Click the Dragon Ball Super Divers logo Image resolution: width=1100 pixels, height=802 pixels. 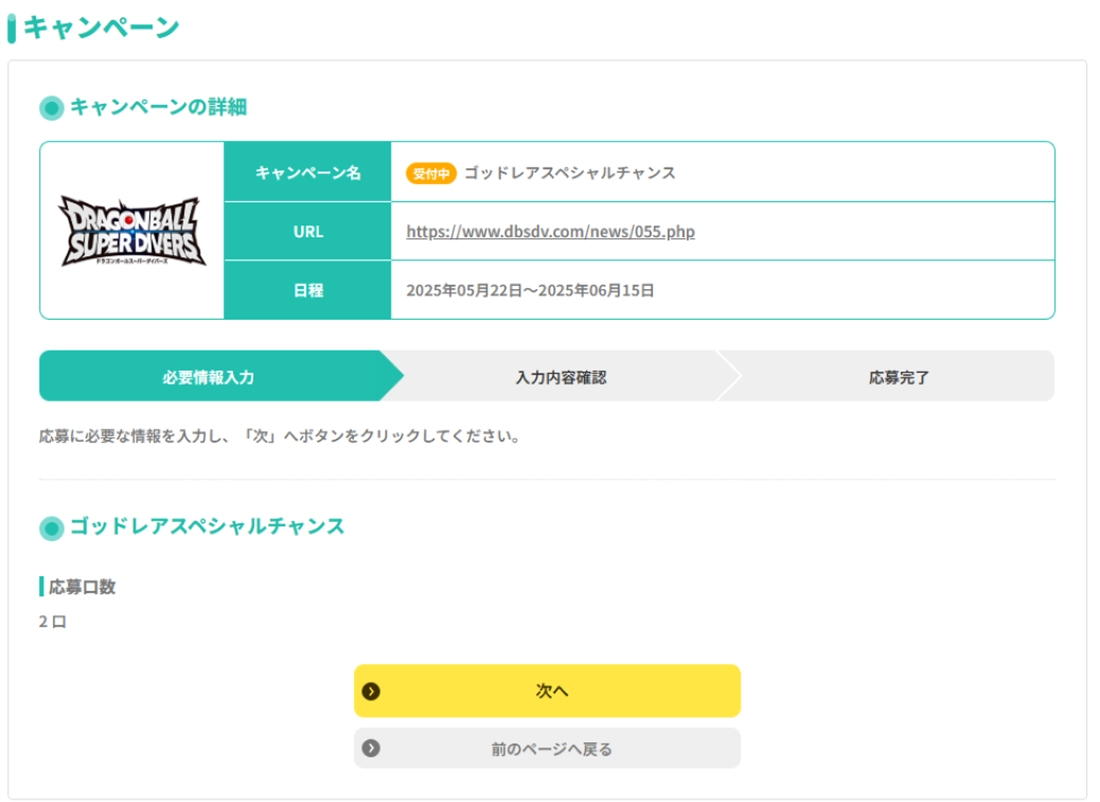[133, 231]
